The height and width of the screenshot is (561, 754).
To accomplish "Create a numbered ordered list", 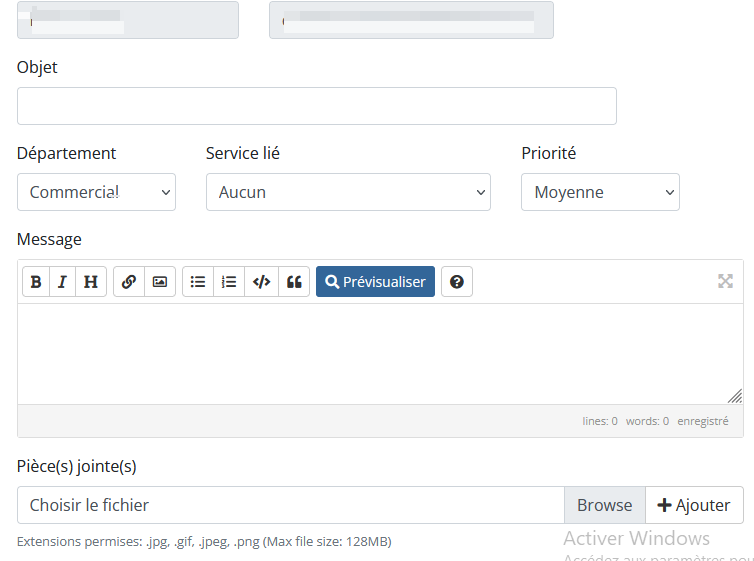I will [229, 282].
